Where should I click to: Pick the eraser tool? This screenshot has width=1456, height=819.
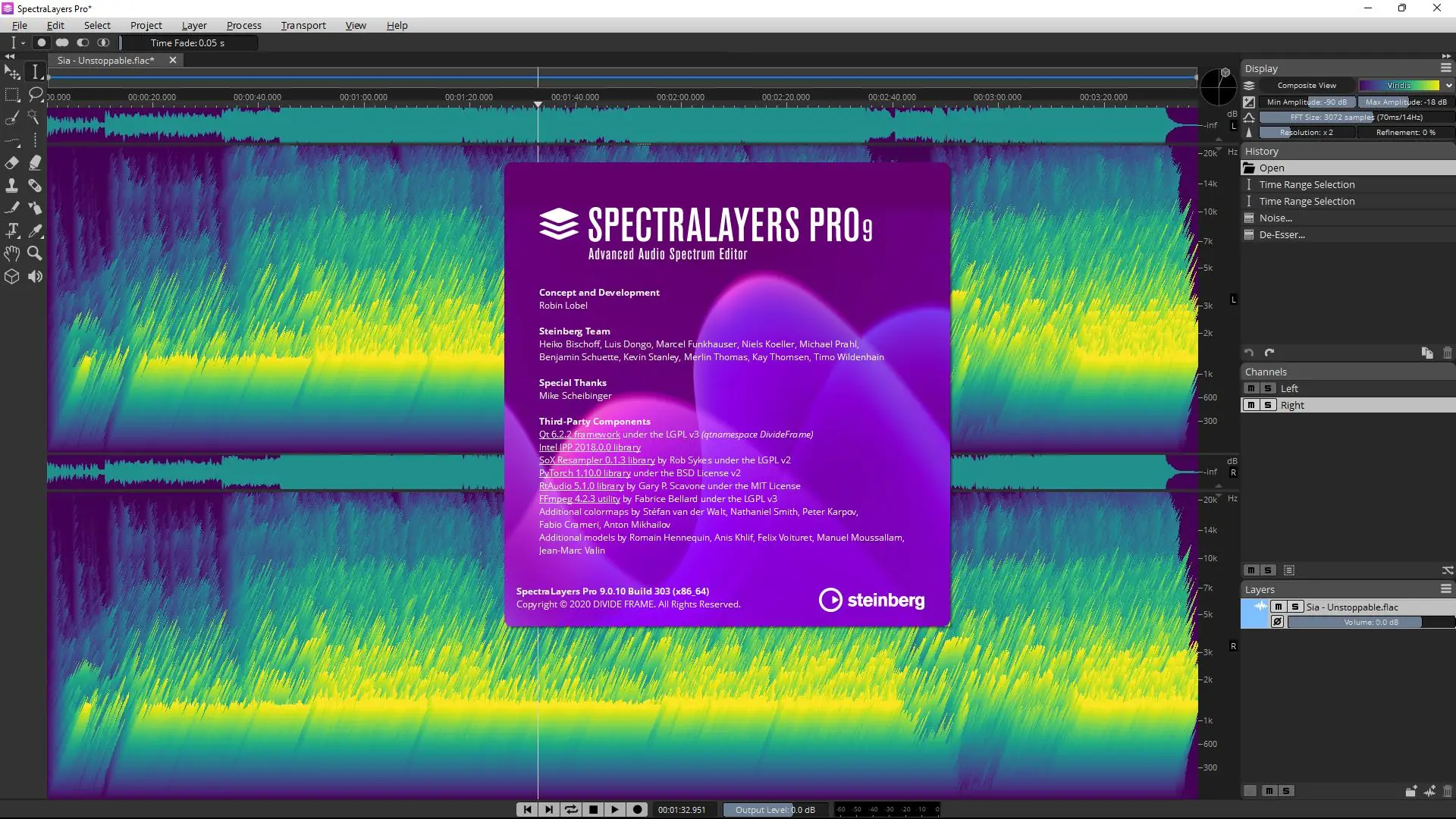(x=11, y=163)
